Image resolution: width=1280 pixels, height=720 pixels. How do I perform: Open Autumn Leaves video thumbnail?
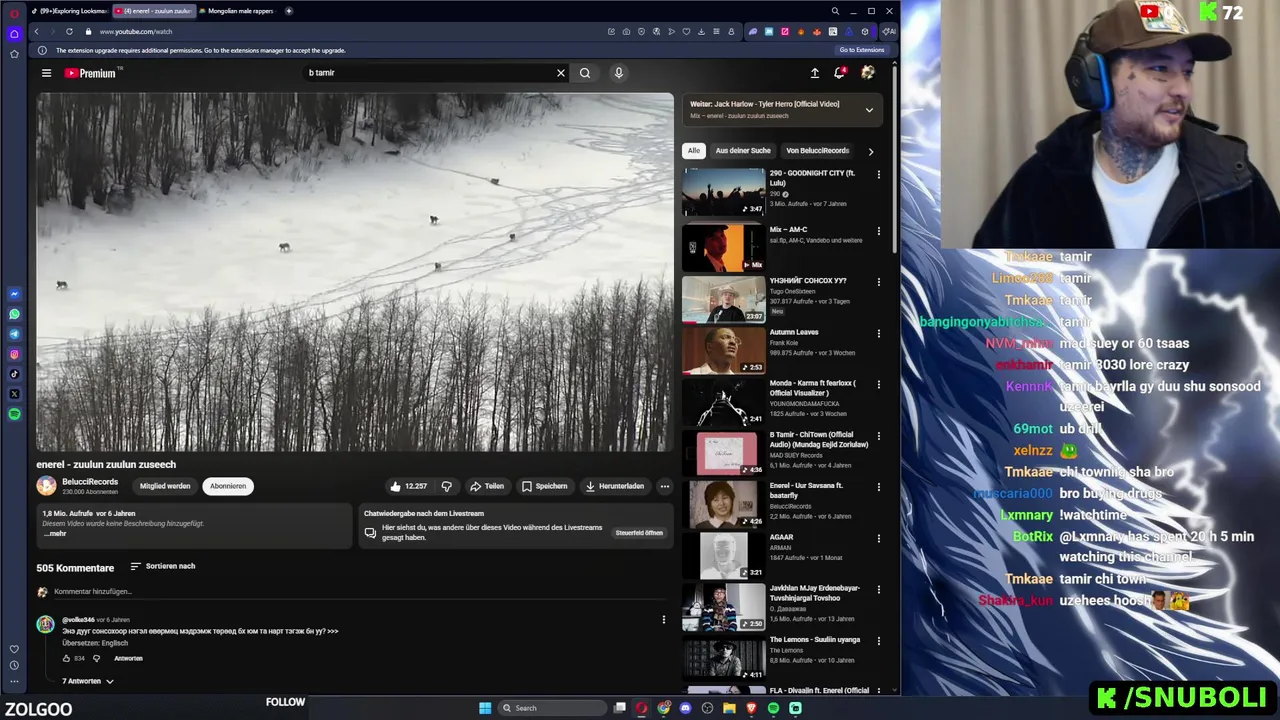coord(724,350)
